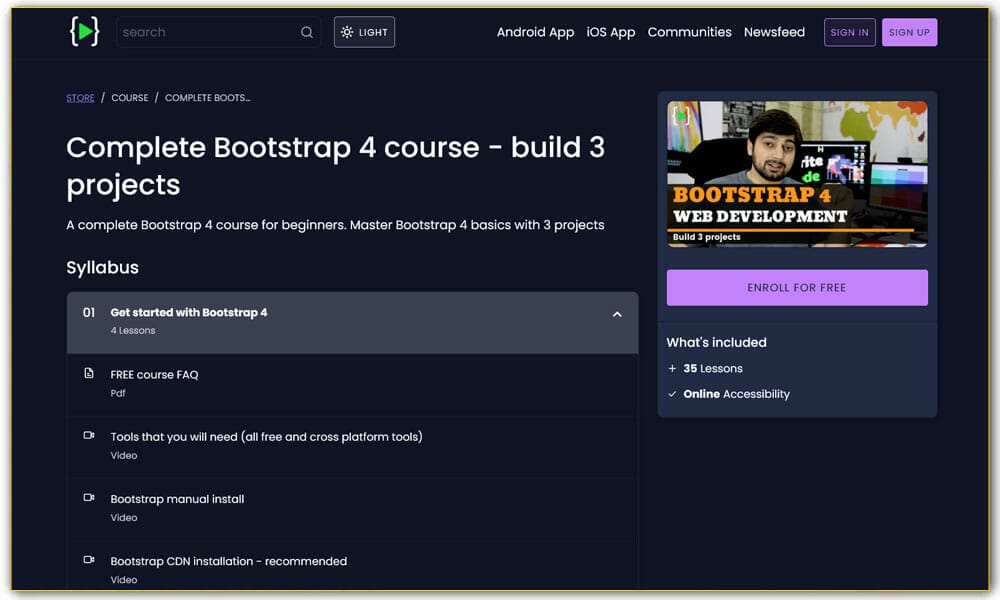The height and width of the screenshot is (600, 1000).
Task: Click the video icon beside Bootstrap manual install
Action: pyautogui.click(x=89, y=497)
